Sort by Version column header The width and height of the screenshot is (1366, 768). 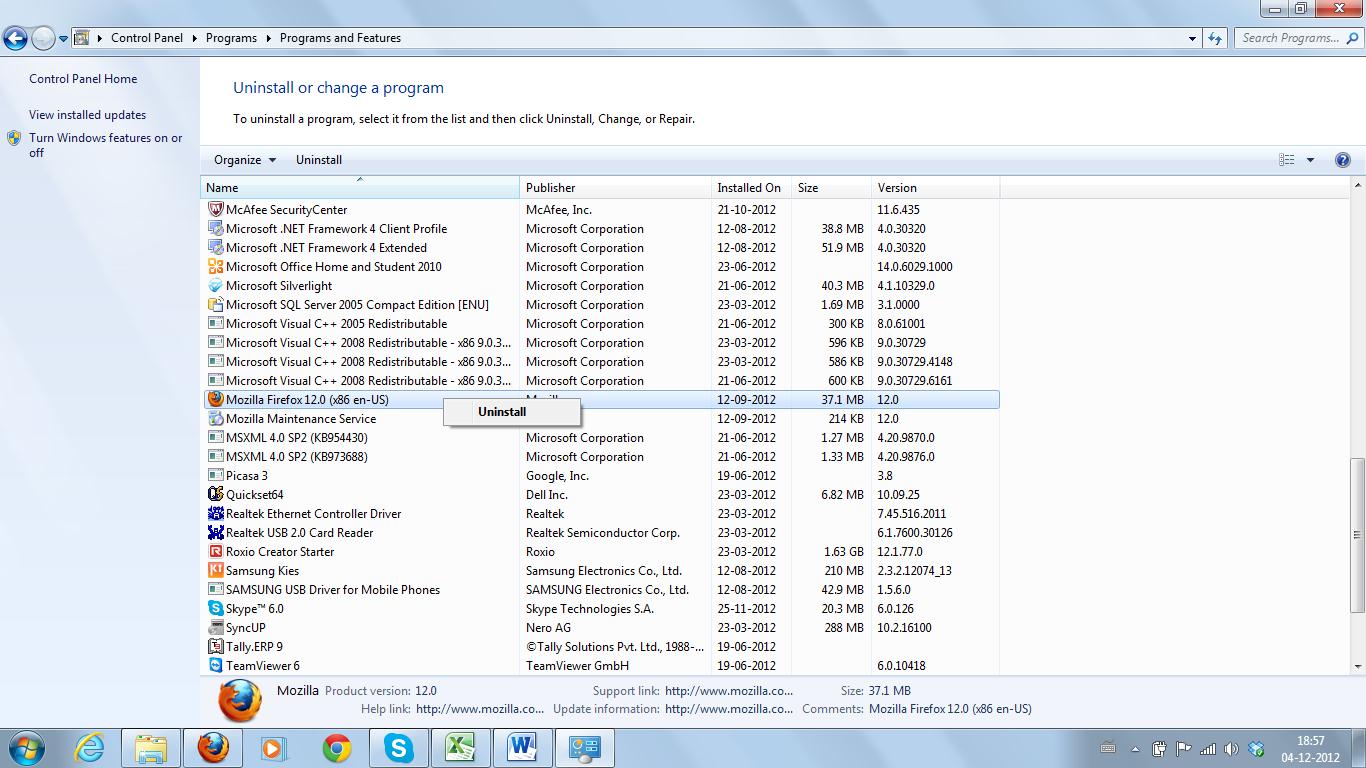click(x=935, y=188)
